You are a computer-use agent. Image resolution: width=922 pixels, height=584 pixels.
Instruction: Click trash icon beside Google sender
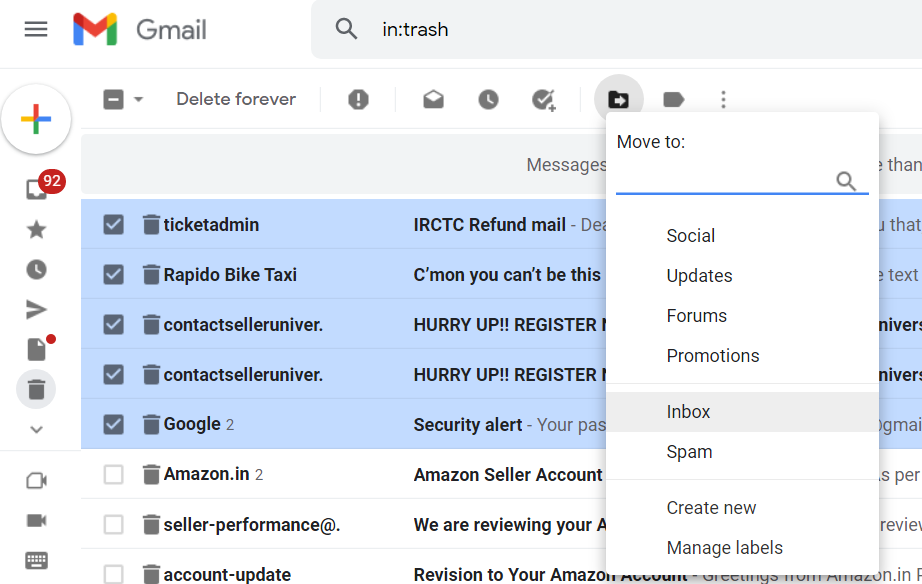tap(151, 424)
